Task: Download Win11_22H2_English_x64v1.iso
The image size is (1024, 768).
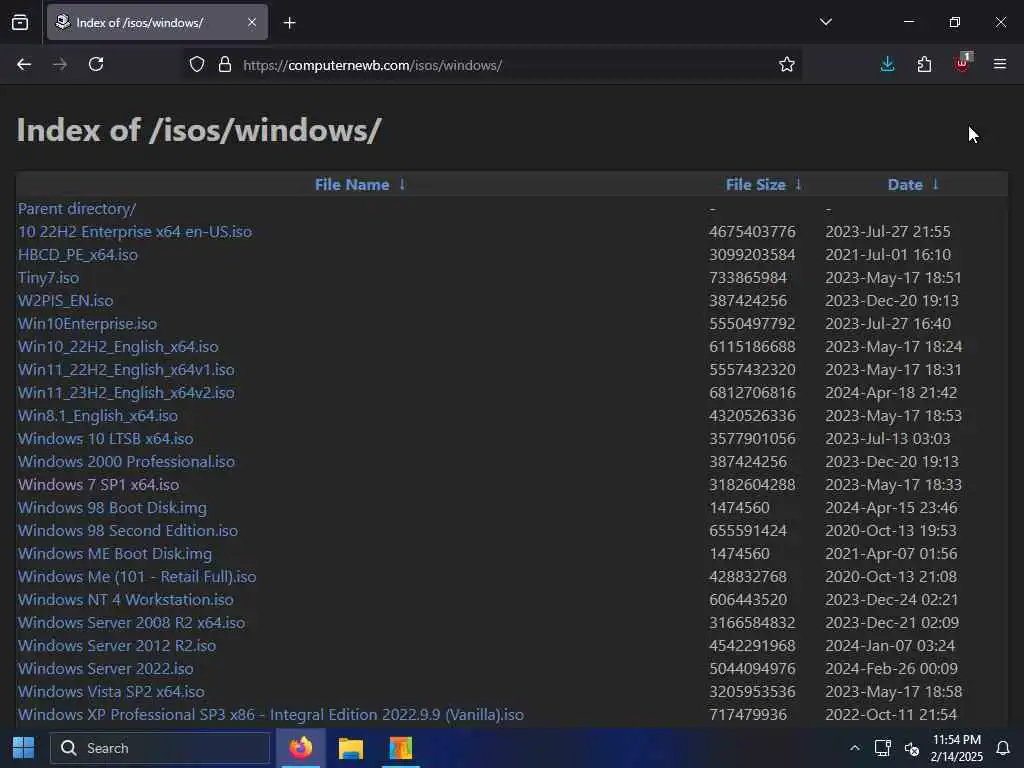Action: pos(126,370)
